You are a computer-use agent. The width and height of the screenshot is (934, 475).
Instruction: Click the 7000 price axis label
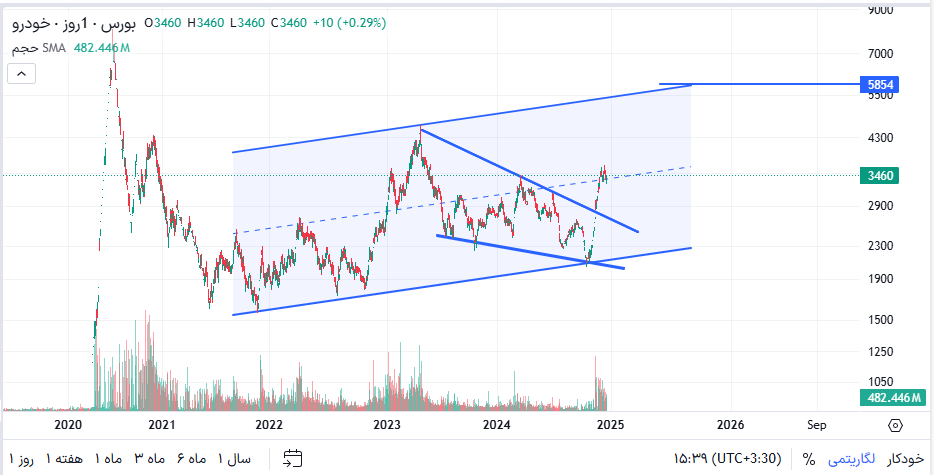point(880,54)
